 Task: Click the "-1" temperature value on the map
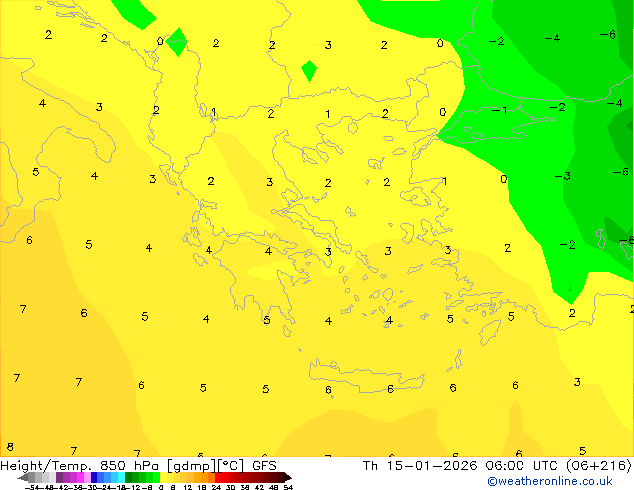(499, 110)
